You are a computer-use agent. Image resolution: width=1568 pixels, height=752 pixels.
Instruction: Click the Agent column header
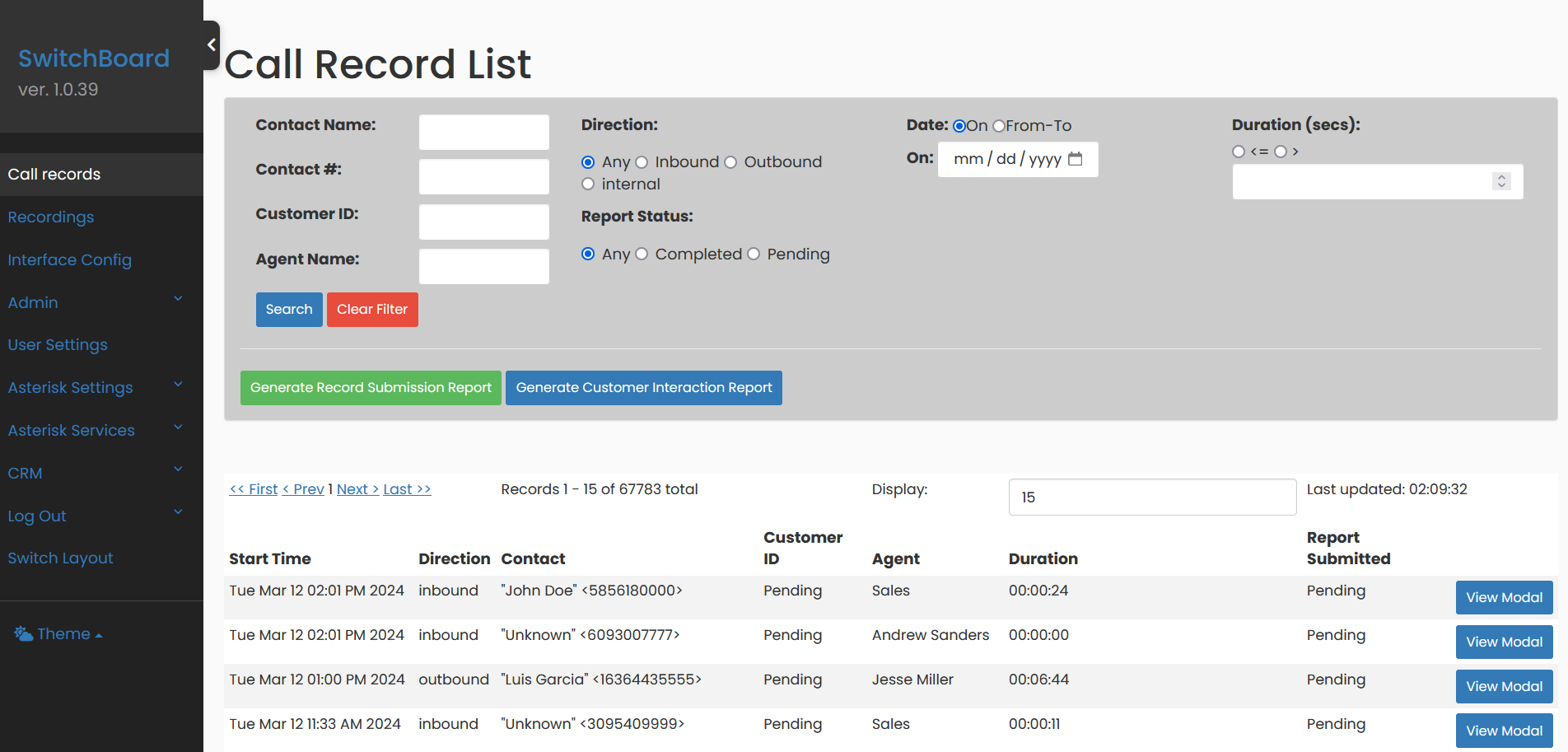click(896, 559)
